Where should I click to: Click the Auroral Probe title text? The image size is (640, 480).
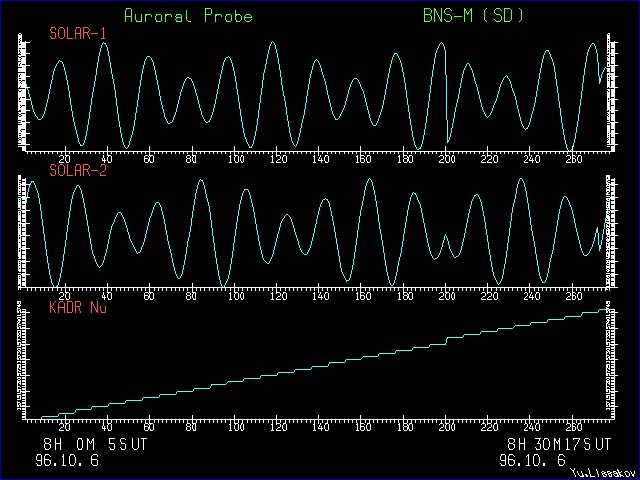pos(188,16)
